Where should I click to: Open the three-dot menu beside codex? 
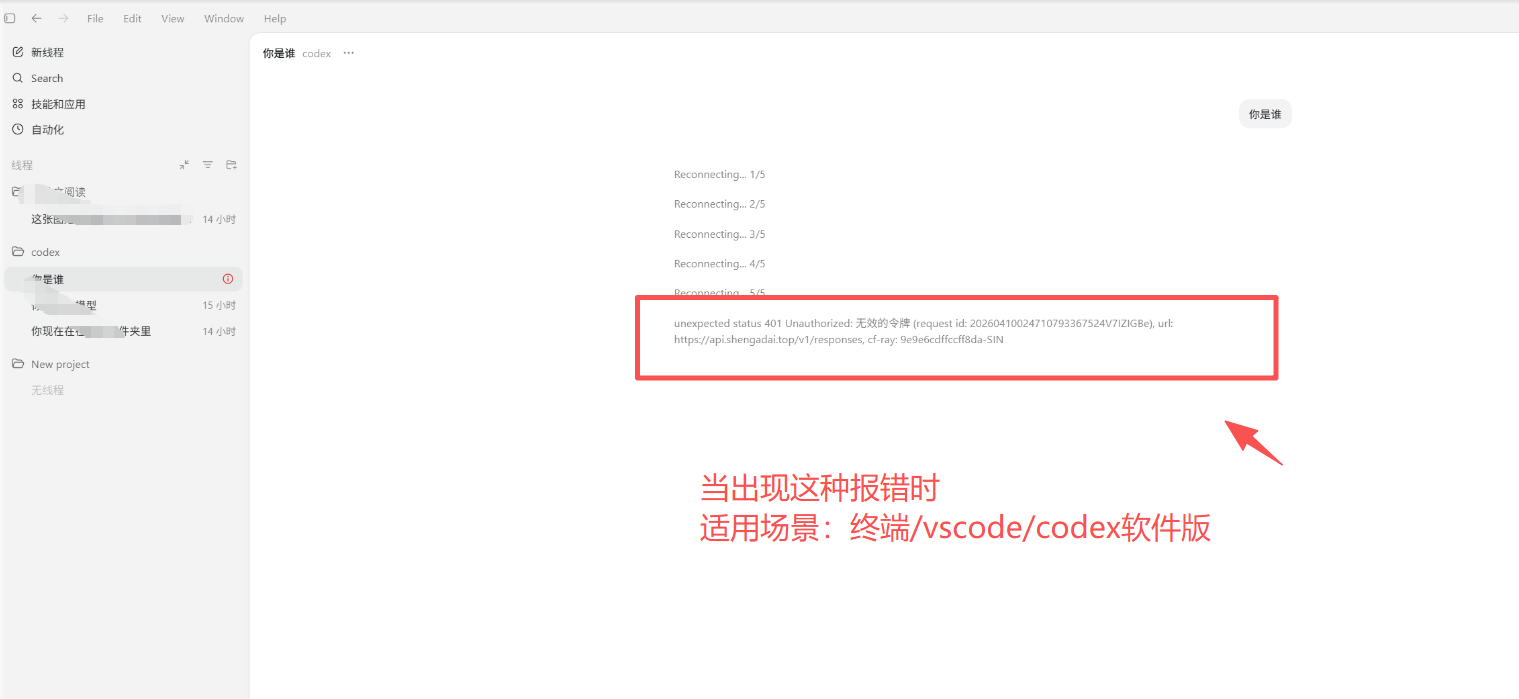[x=348, y=53]
